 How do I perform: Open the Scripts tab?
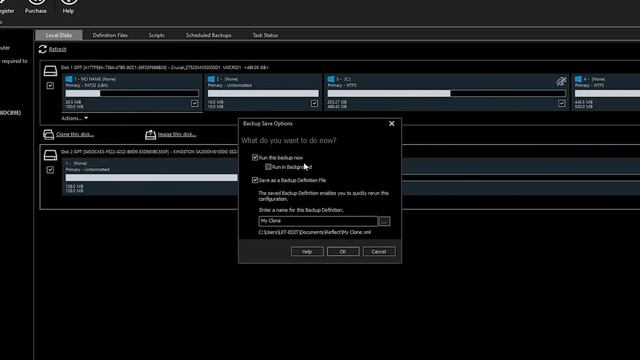click(156, 35)
